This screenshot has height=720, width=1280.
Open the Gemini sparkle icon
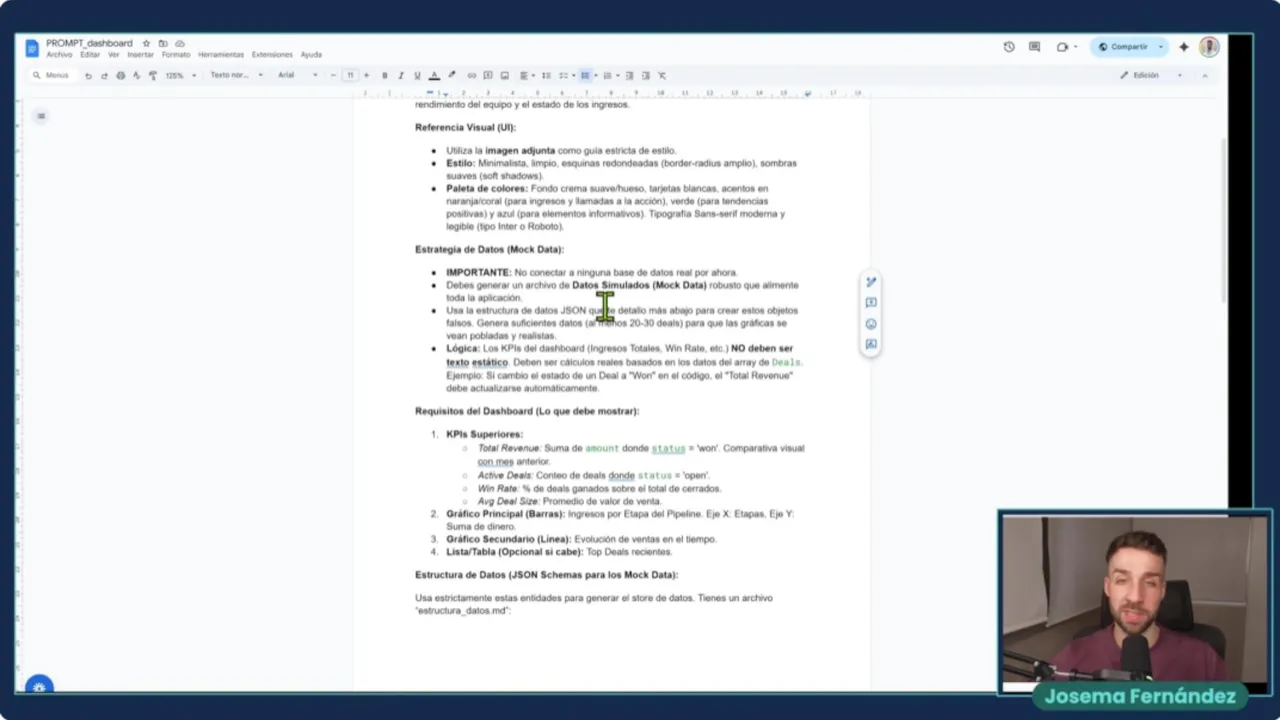(x=1184, y=47)
